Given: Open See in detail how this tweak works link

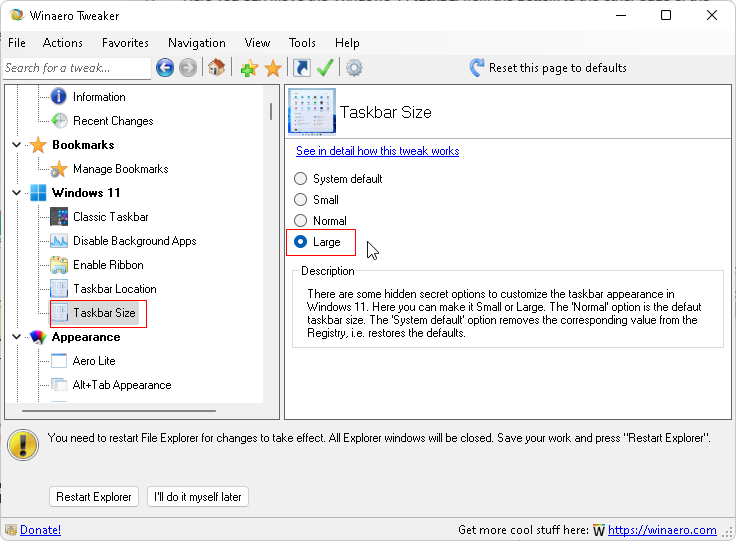Looking at the screenshot, I should pos(377,151).
